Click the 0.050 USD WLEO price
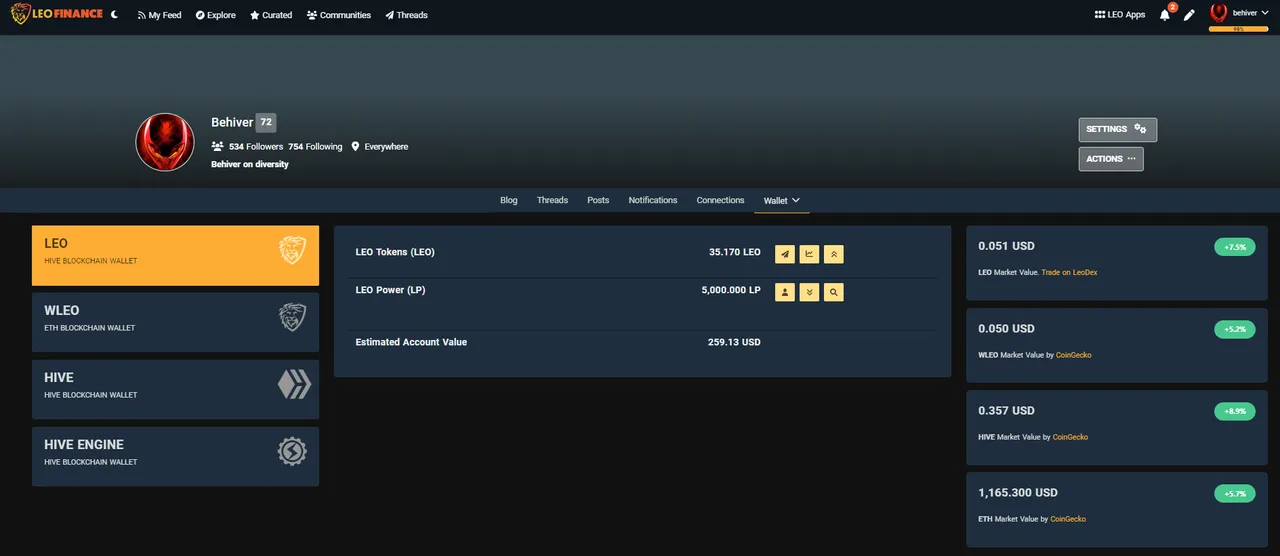 1006,329
